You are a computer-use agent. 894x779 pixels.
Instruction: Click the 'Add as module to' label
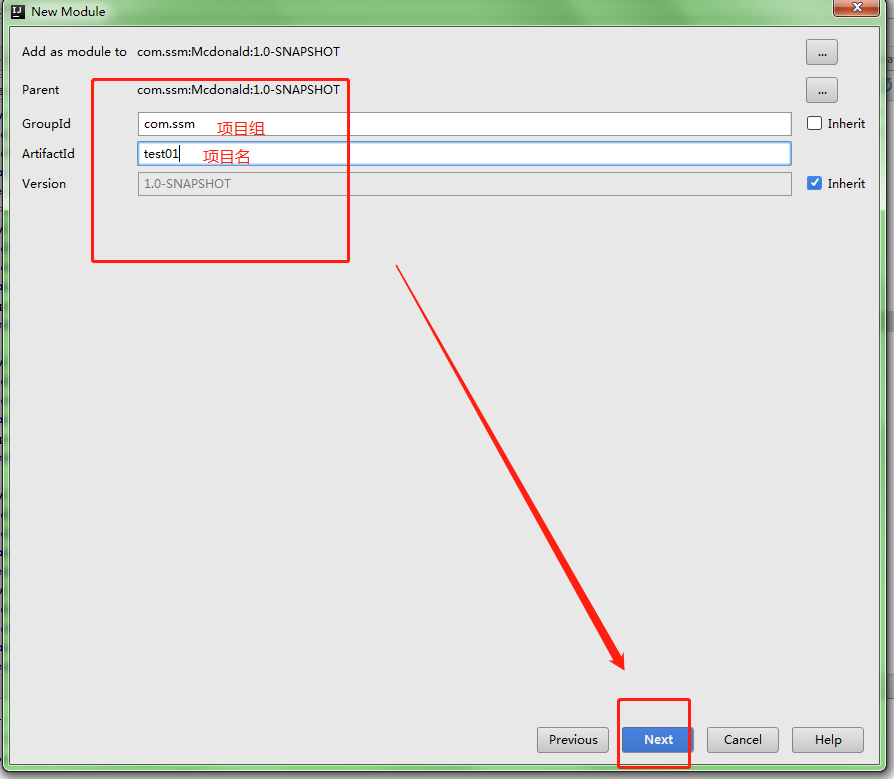74,52
